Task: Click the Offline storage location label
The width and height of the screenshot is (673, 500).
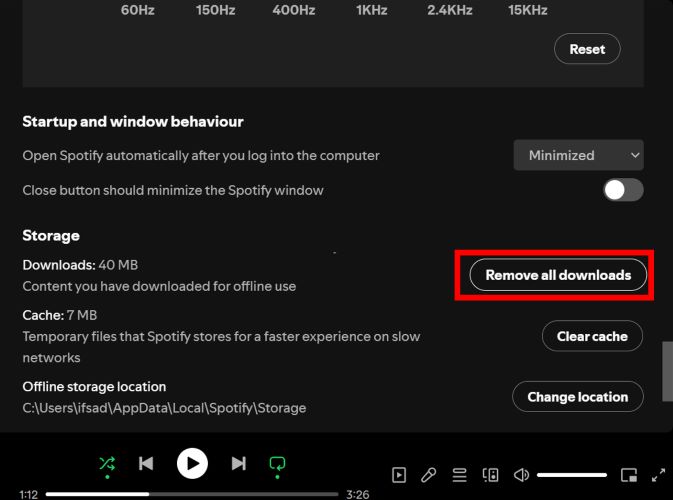Action: pos(94,387)
